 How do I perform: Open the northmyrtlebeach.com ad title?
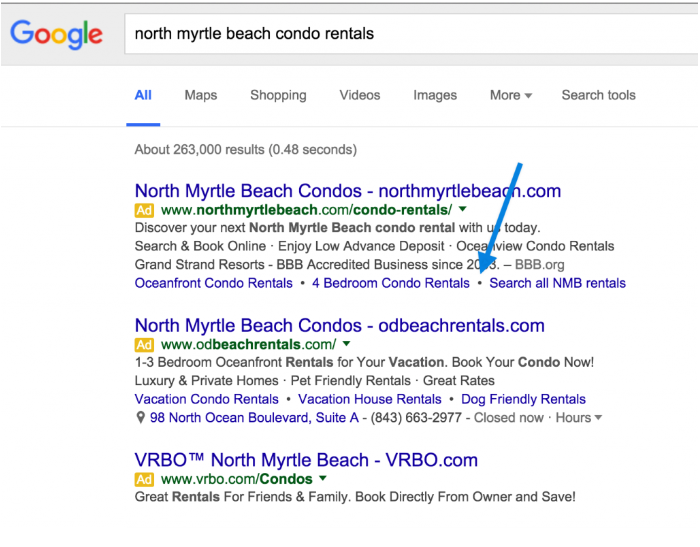pos(348,191)
